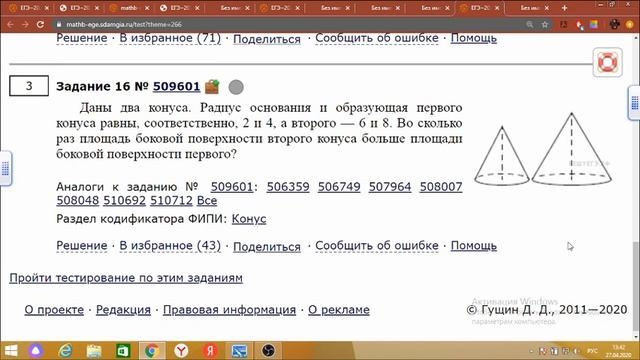Click the dark extension icon beside avatar

pos(614,24)
